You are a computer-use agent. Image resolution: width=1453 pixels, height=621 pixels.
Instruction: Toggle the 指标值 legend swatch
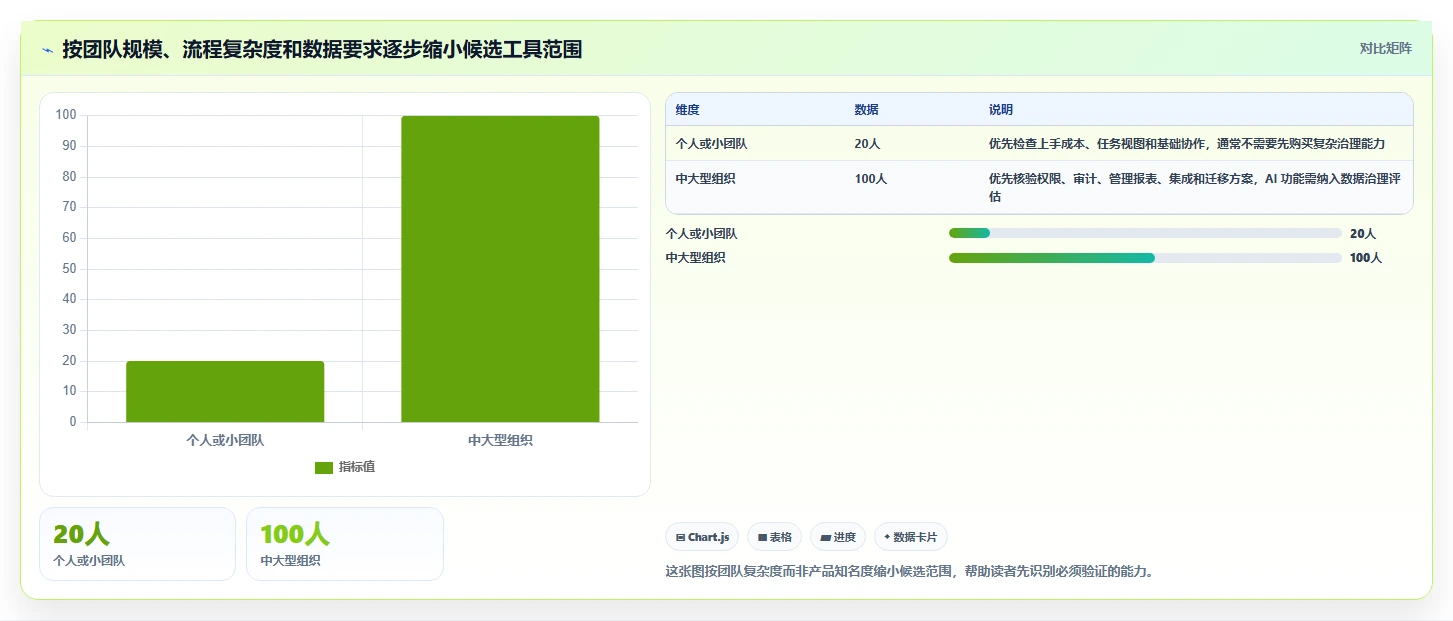click(x=324, y=467)
